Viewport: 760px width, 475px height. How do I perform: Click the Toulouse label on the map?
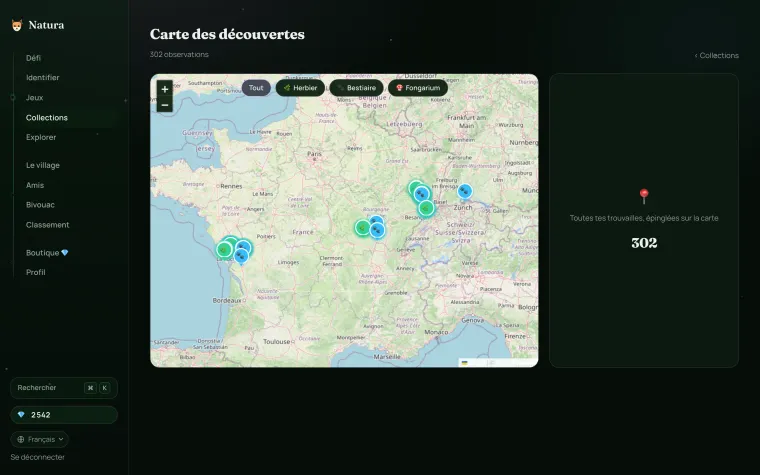(276, 342)
